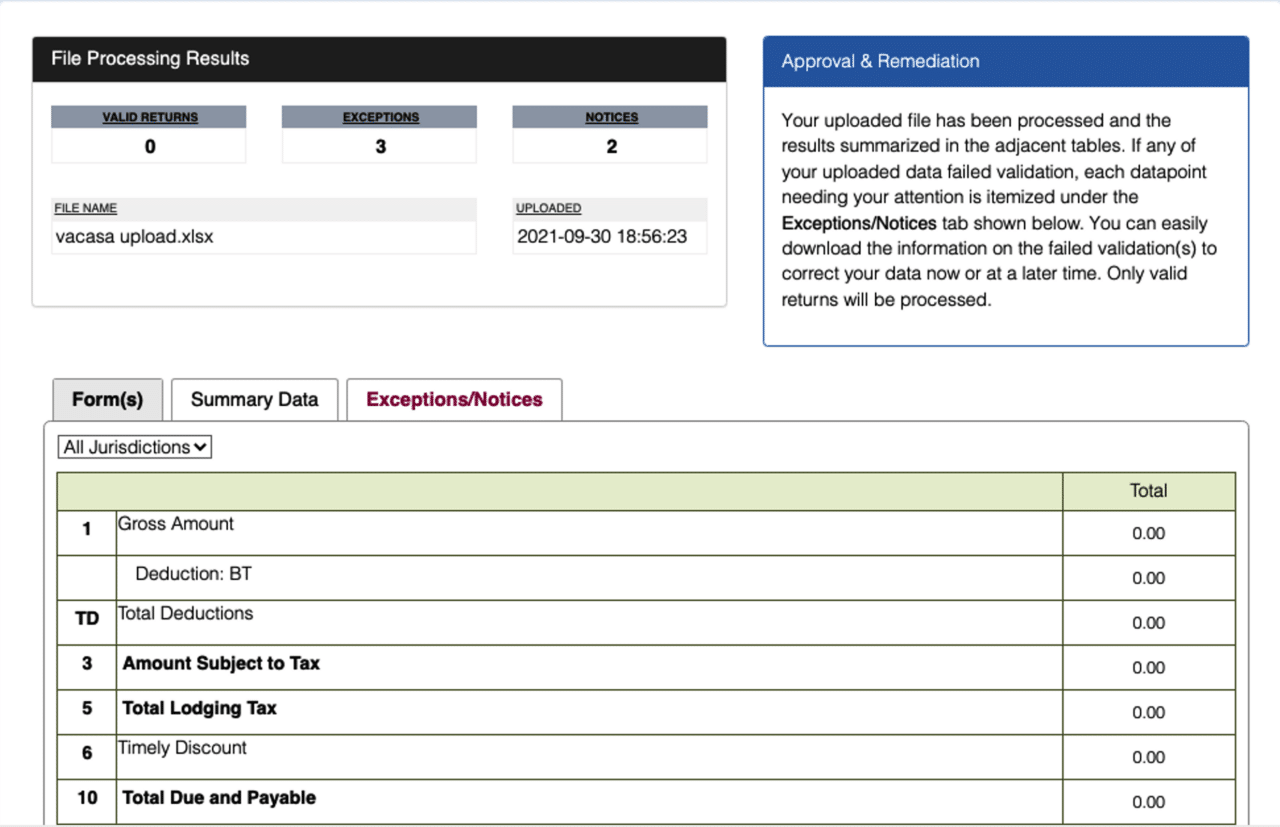
Task: Select the Gross Amount row
Action: pyautogui.click(x=175, y=523)
